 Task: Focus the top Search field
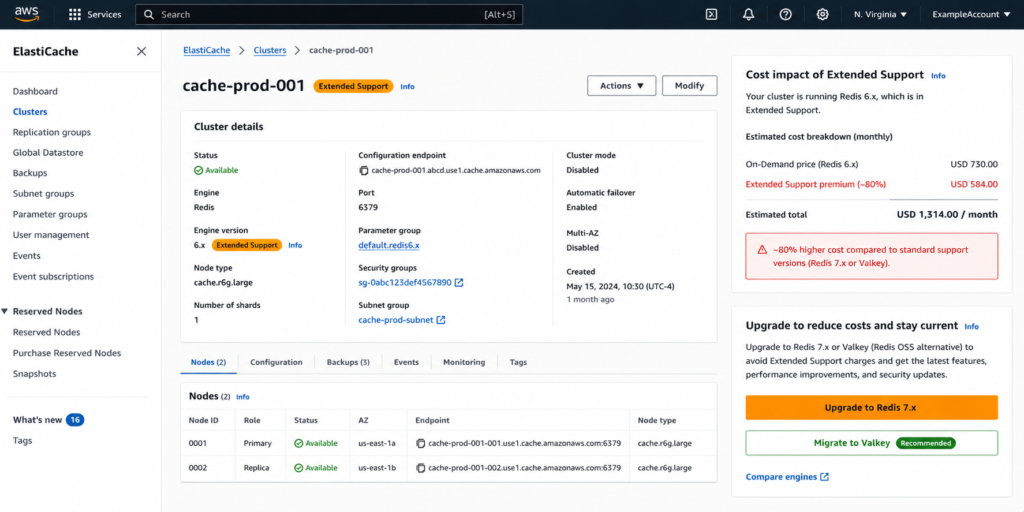point(329,14)
